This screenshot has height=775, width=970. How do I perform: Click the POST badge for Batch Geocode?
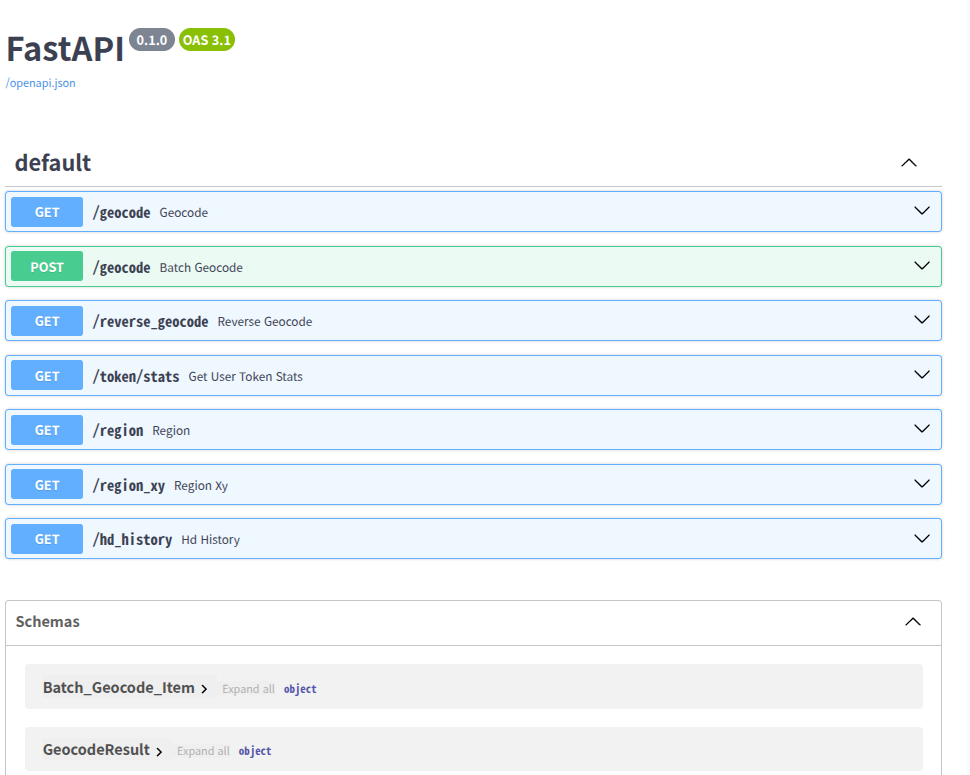(46, 266)
